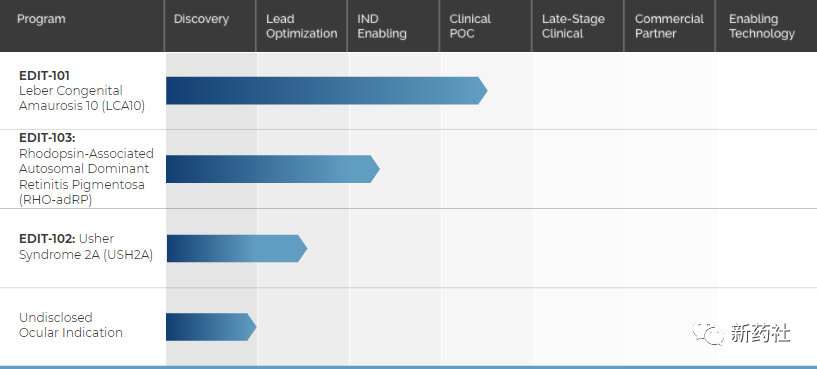Viewport: 817px width, 369px height.
Task: Click Undisclosed Ocular Indication label
Action: coord(71,325)
